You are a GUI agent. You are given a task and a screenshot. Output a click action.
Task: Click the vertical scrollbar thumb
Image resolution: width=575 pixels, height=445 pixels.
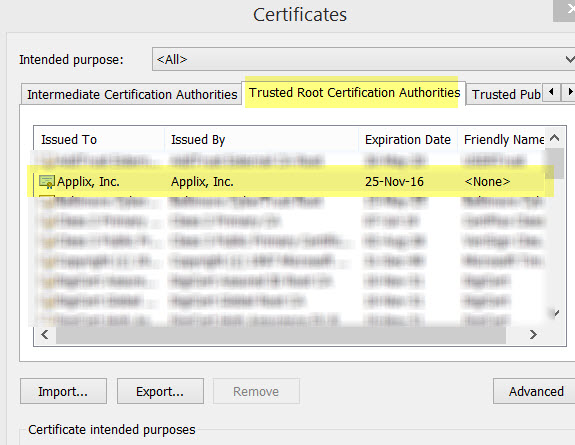[555, 164]
